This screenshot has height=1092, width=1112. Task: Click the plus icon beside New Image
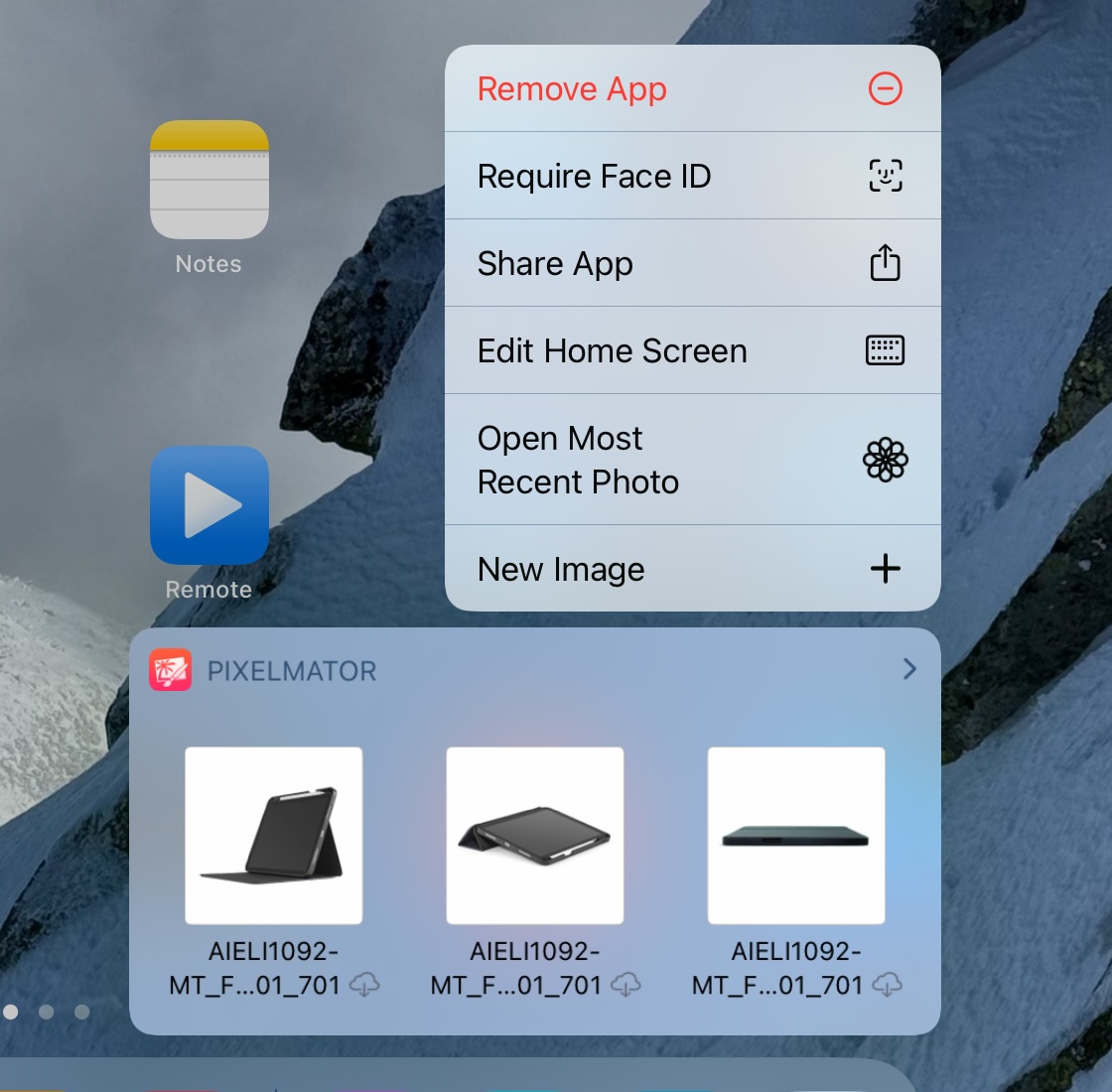click(x=885, y=569)
